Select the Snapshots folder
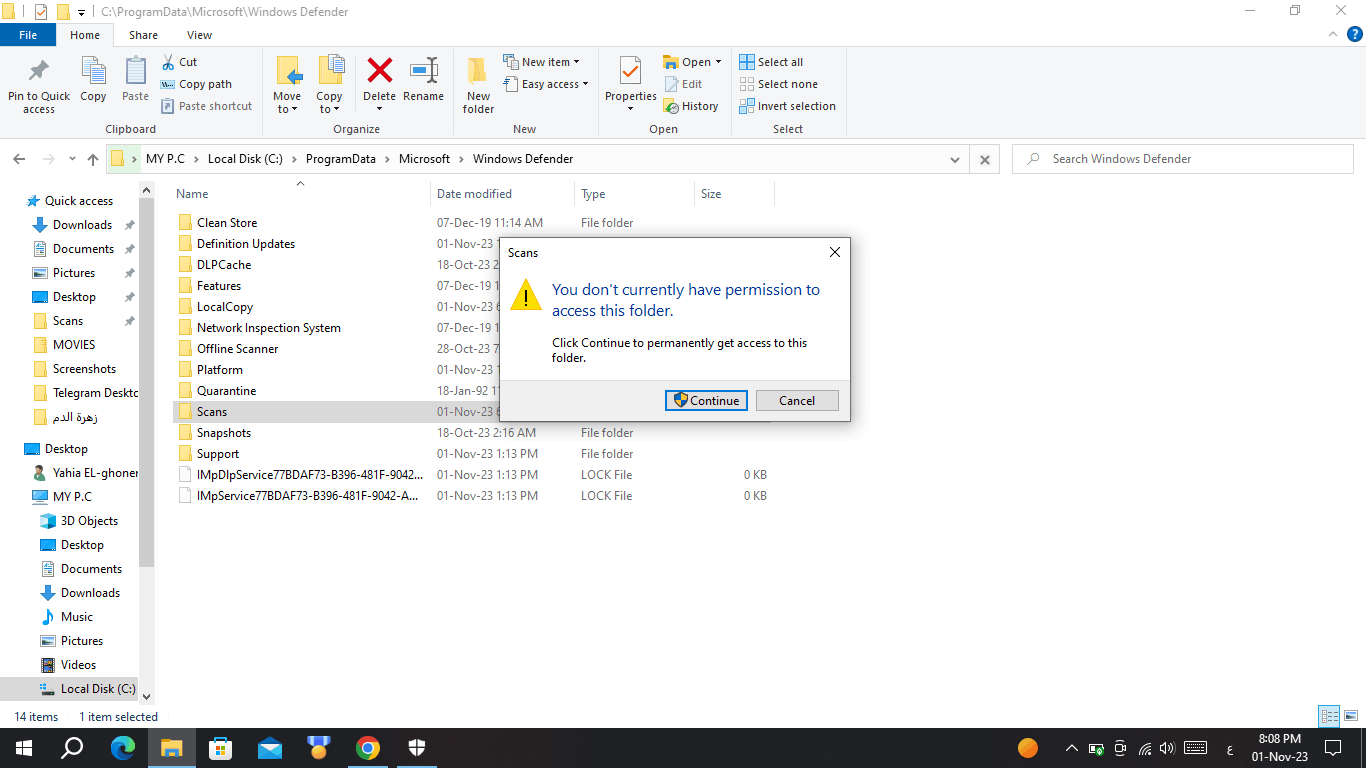The height and width of the screenshot is (768, 1366). (x=223, y=433)
